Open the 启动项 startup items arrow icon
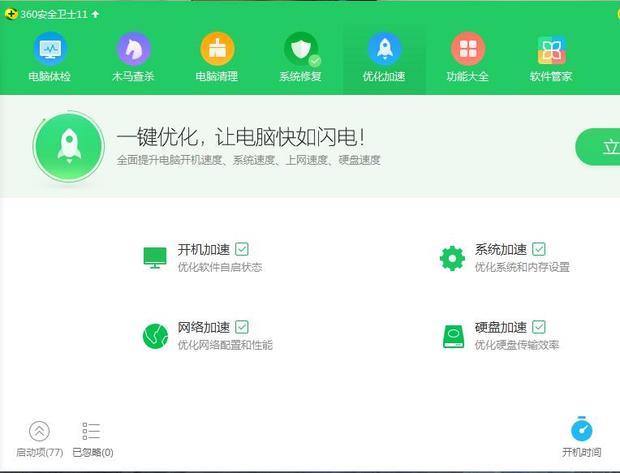Viewport: 620px width, 473px height. 39,431
